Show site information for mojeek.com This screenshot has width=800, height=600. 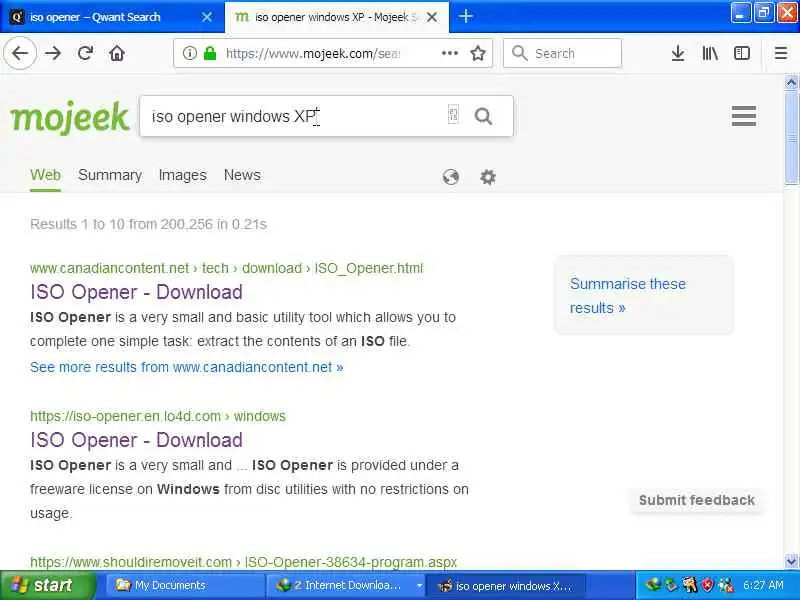click(x=190, y=53)
